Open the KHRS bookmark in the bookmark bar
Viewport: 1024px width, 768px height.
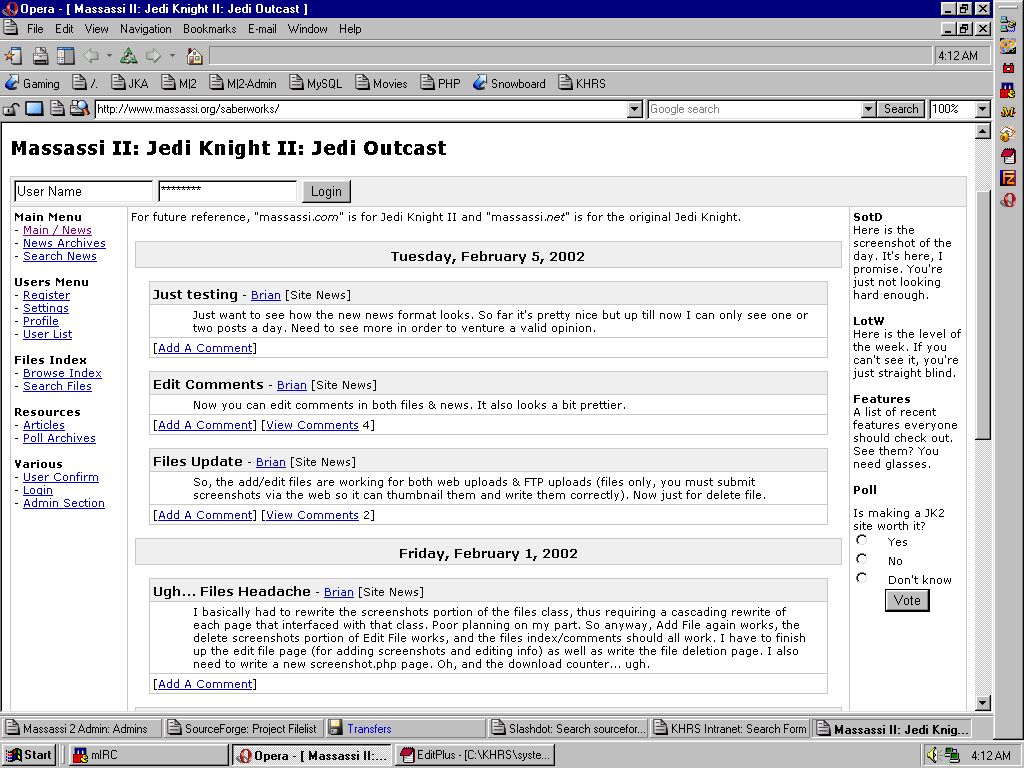(x=582, y=84)
